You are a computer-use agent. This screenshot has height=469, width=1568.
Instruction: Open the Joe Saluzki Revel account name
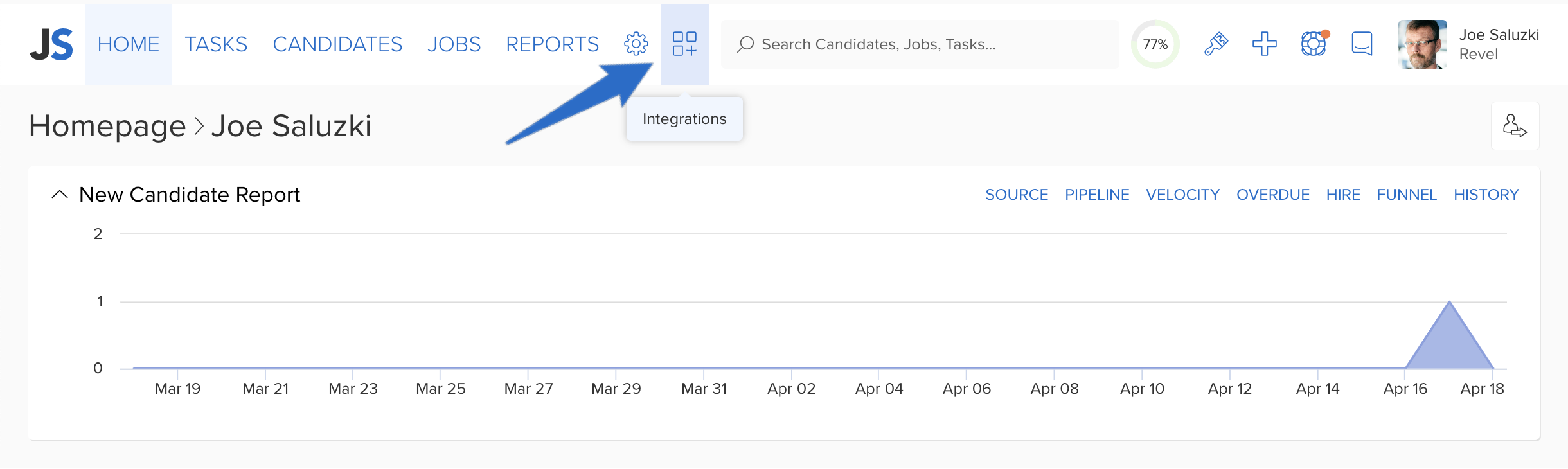(x=1499, y=44)
